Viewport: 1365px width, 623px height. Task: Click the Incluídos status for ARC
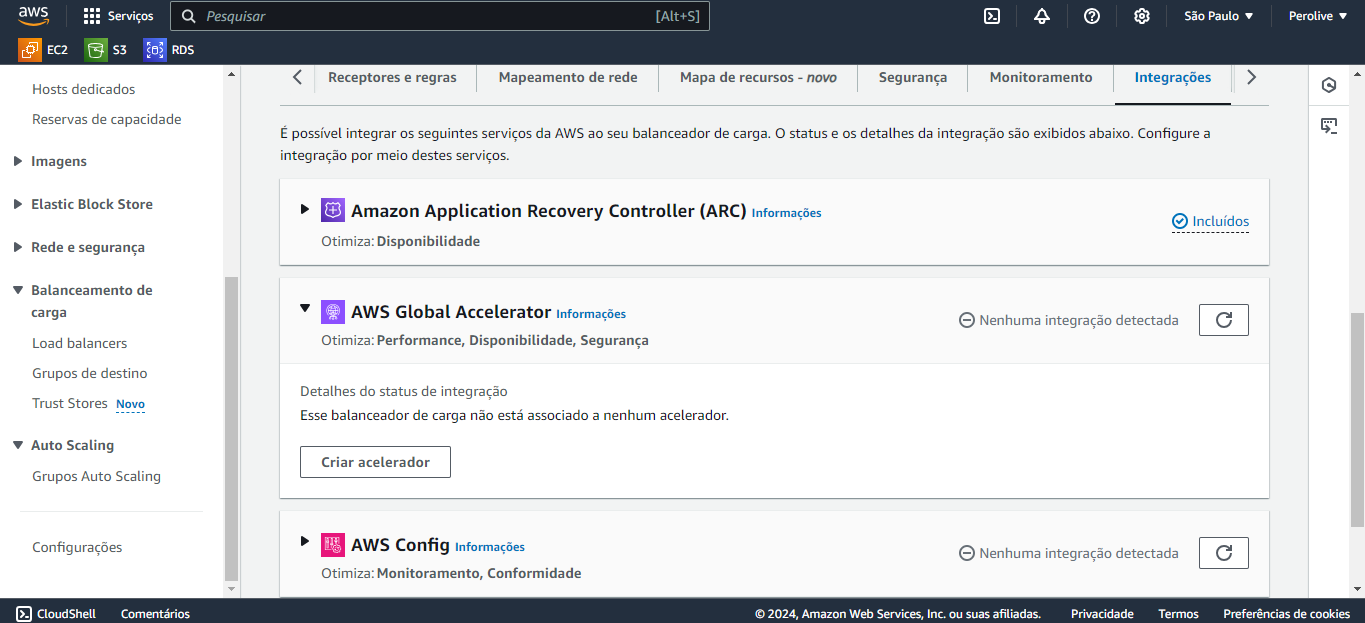pyautogui.click(x=1210, y=221)
